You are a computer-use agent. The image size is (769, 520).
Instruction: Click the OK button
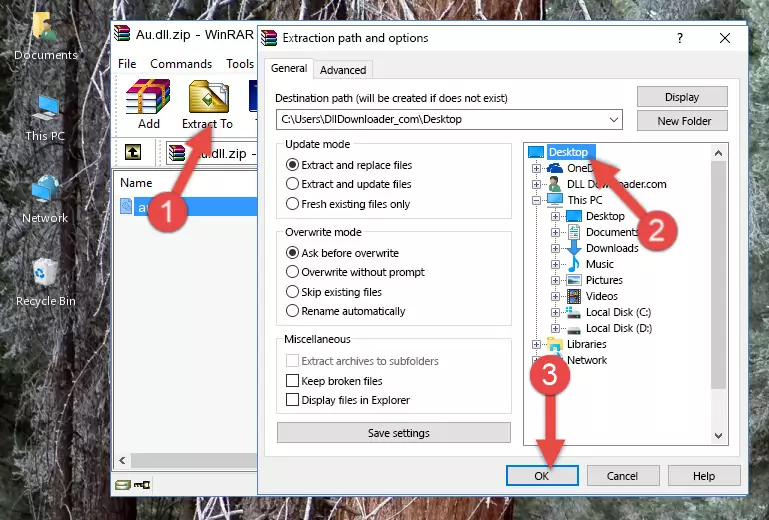pyautogui.click(x=542, y=476)
